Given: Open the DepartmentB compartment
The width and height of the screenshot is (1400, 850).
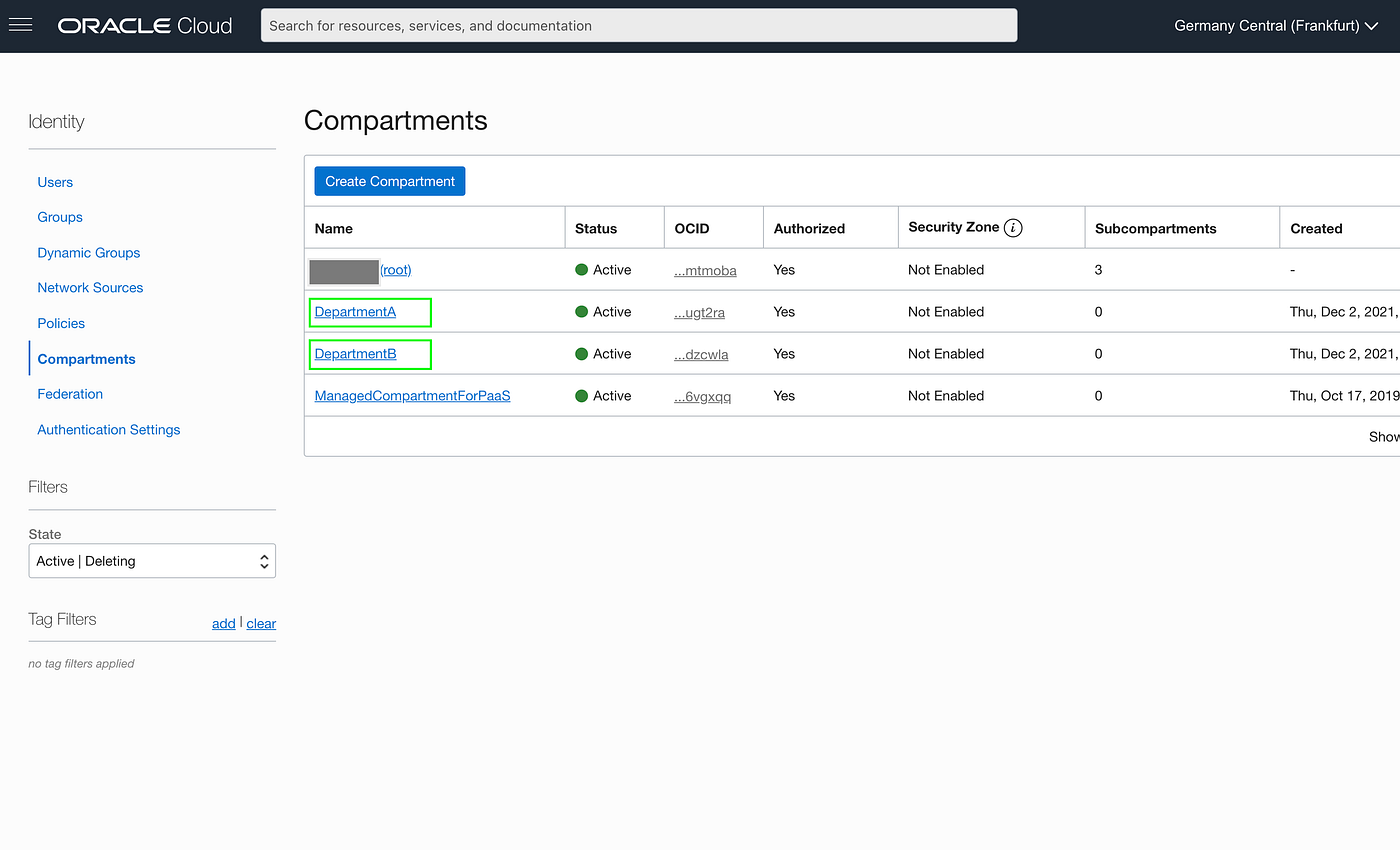Looking at the screenshot, I should click(x=354, y=353).
